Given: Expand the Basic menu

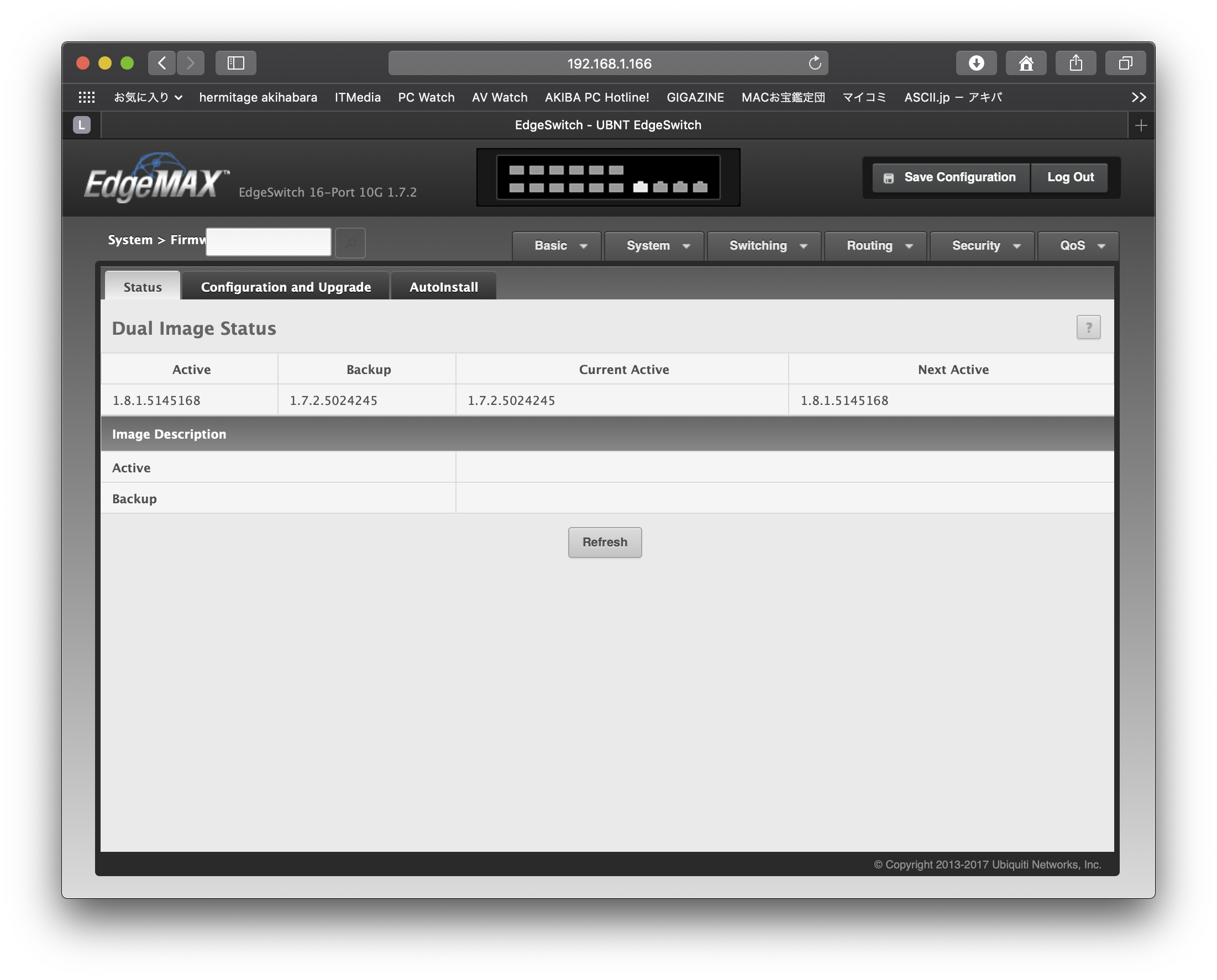Looking at the screenshot, I should click(557, 246).
